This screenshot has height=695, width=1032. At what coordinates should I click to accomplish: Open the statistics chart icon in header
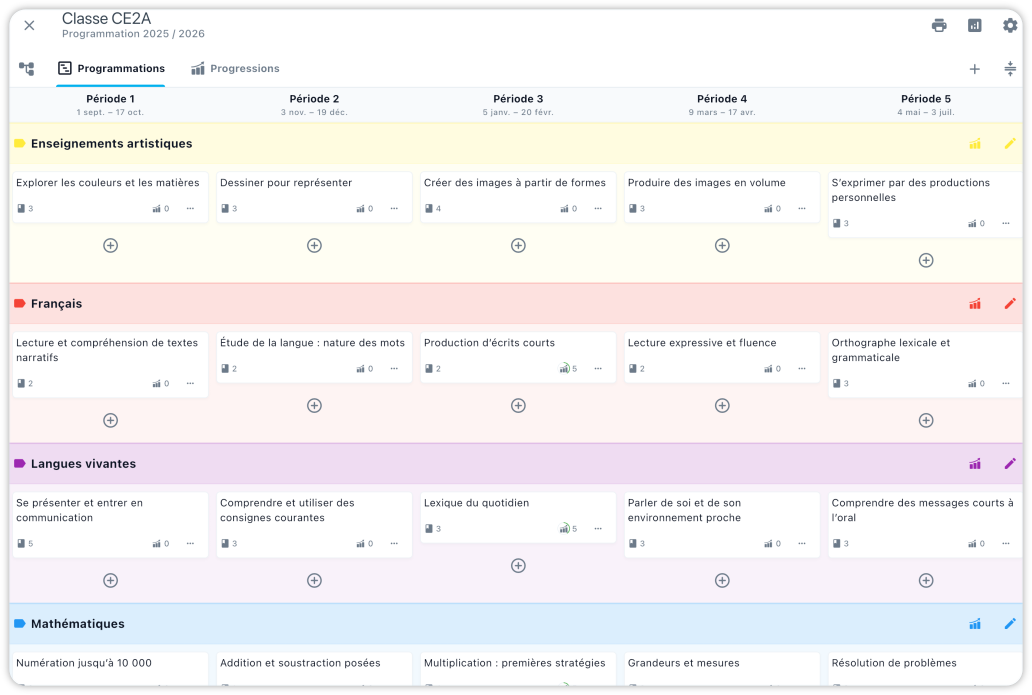(x=975, y=26)
